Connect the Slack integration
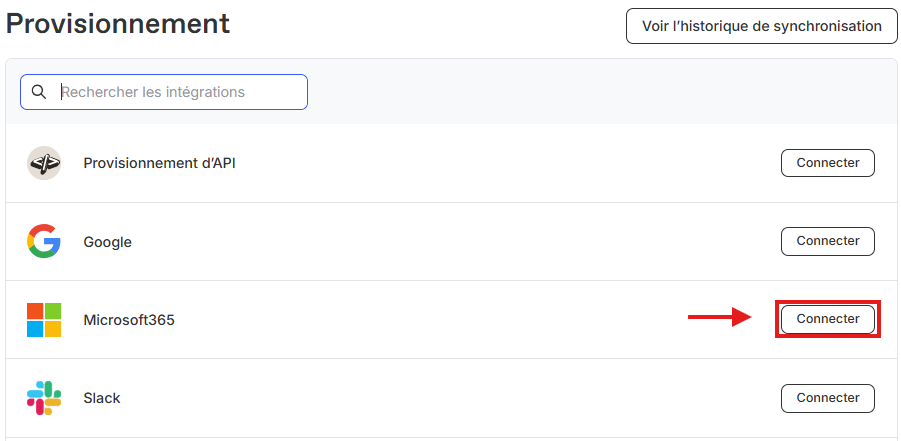Screen dimensions: 901x441 coord(827,398)
